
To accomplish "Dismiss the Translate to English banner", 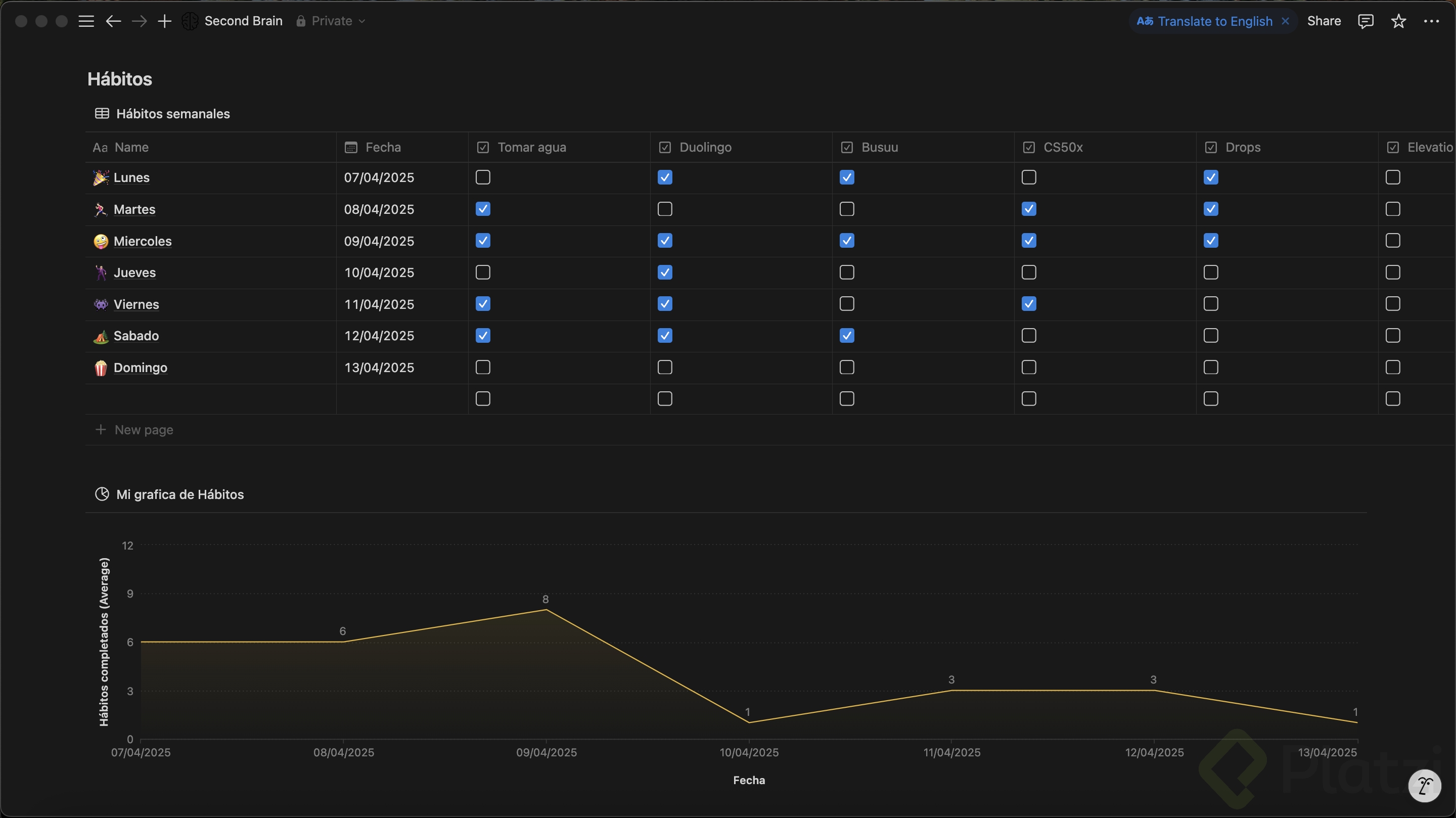I will (1285, 21).
